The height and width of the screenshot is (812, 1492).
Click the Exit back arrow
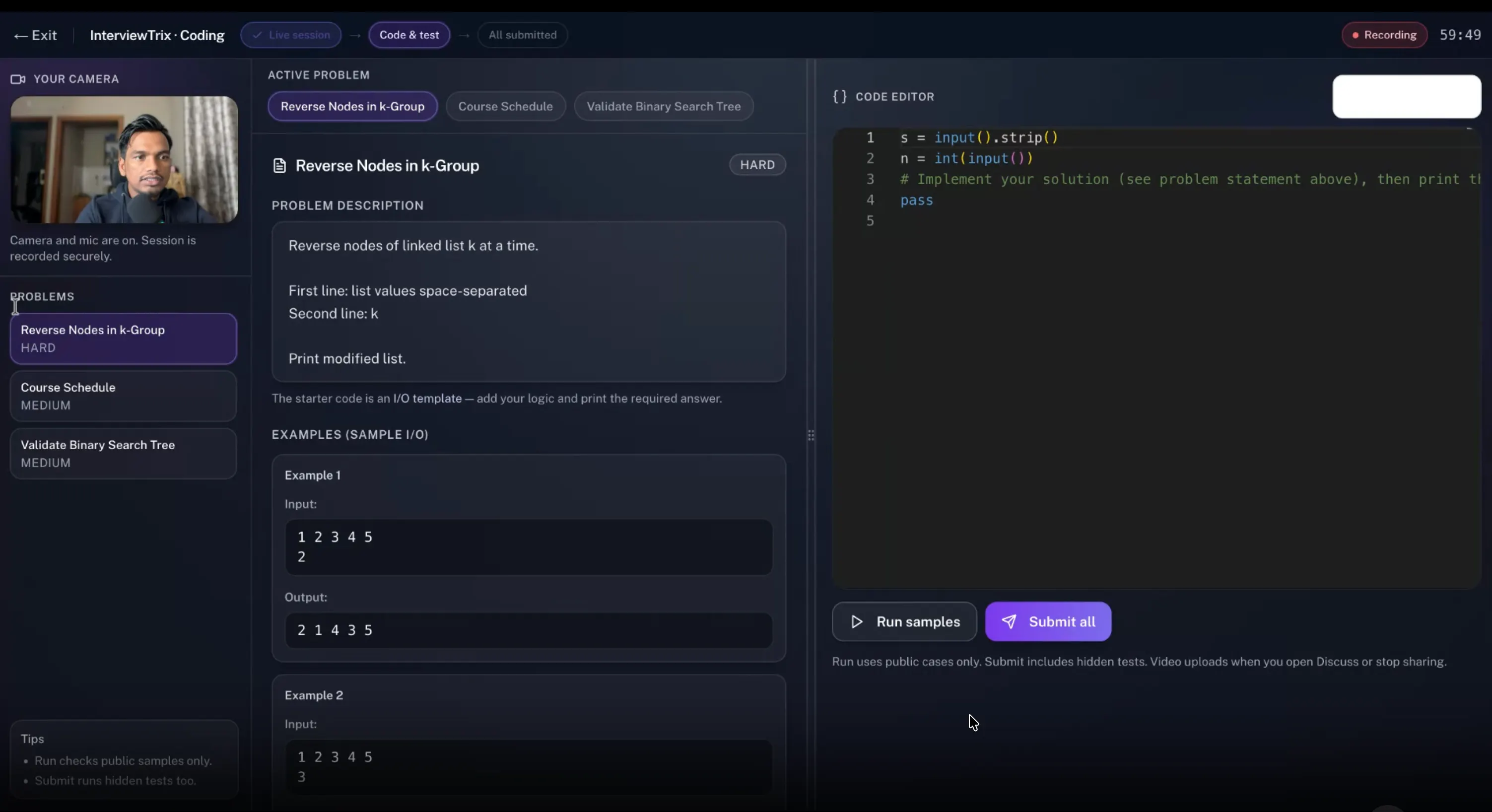coord(20,36)
